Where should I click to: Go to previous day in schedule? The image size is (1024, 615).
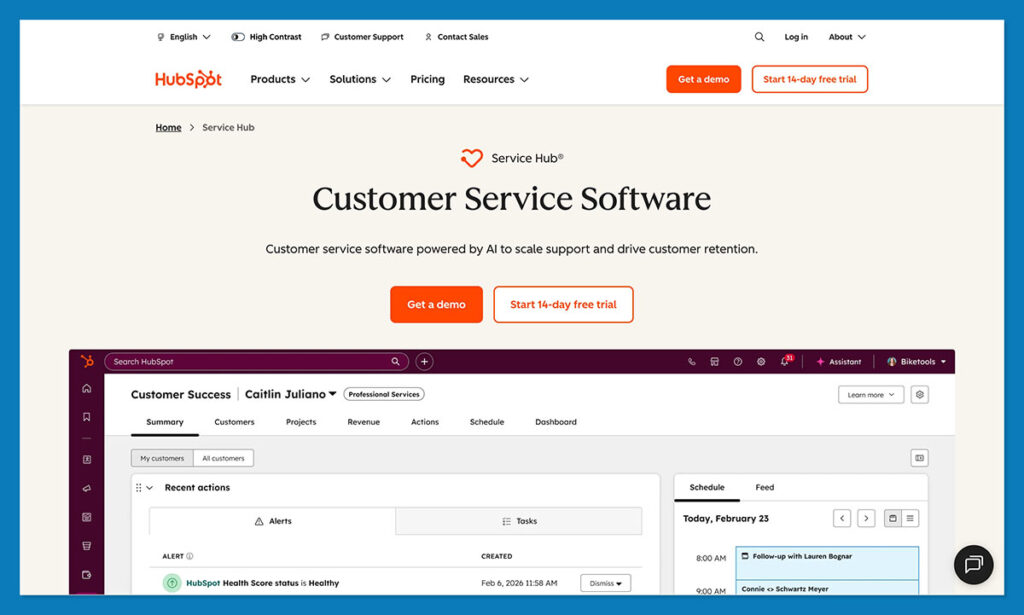point(842,518)
